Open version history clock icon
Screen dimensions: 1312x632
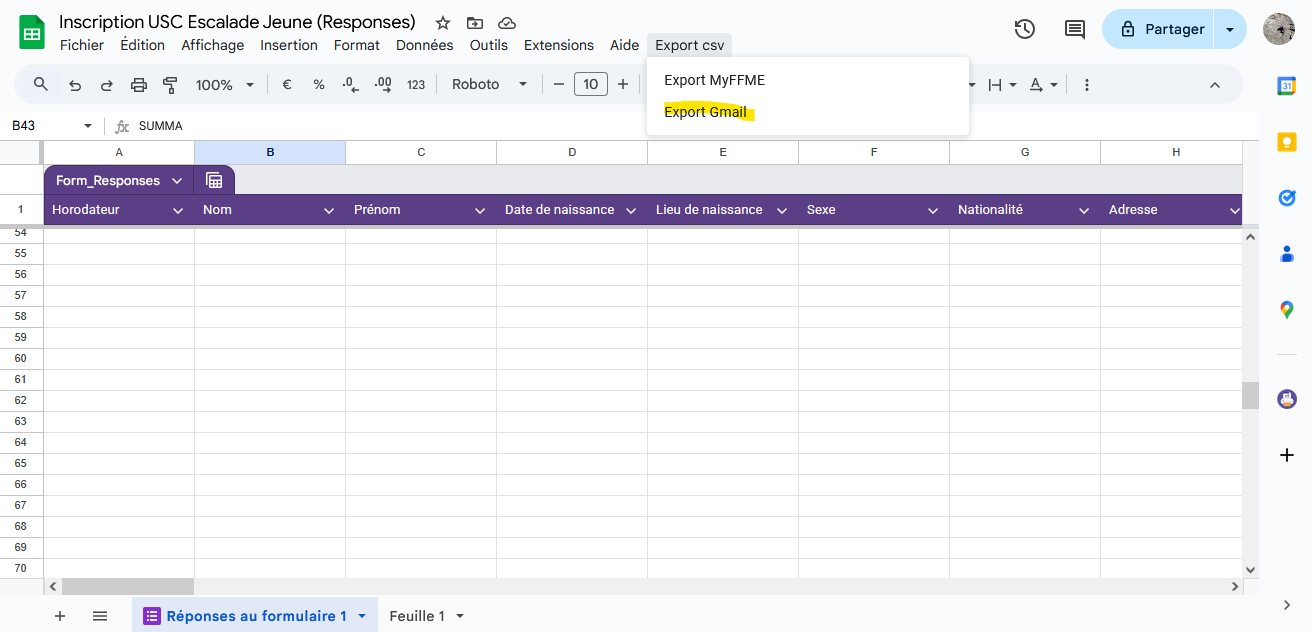click(1024, 29)
